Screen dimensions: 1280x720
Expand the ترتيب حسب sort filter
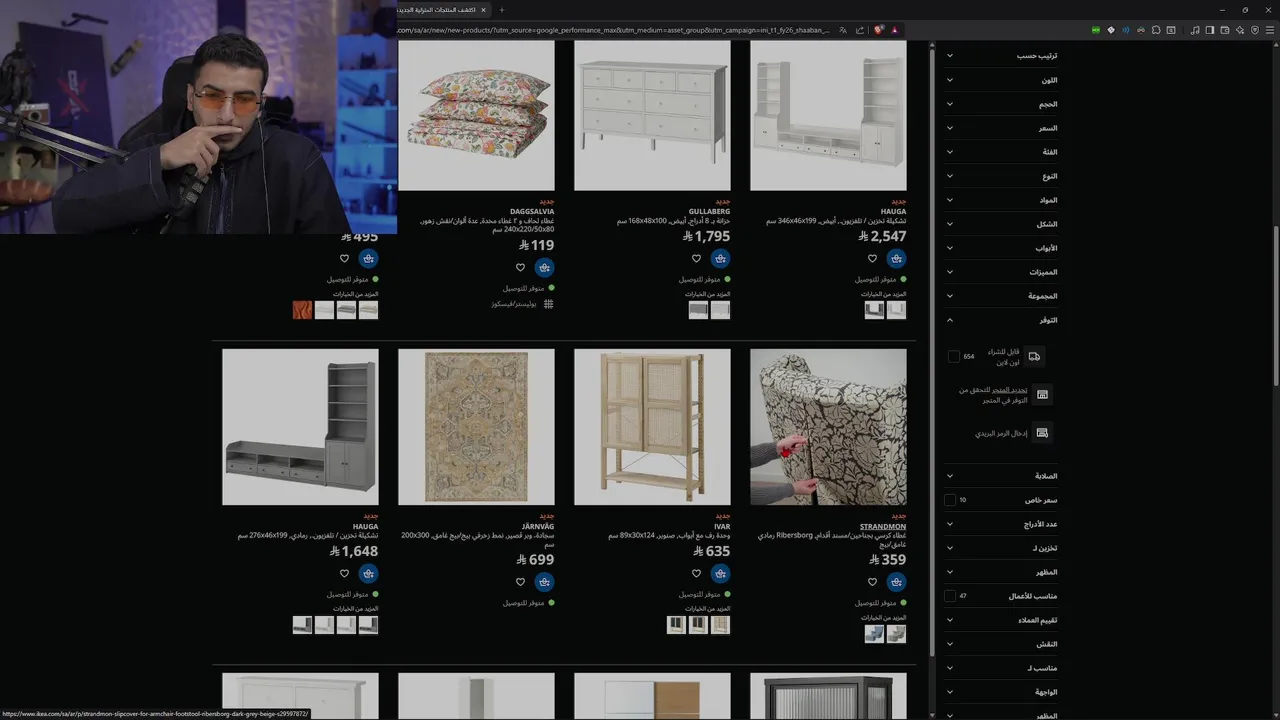point(1001,56)
